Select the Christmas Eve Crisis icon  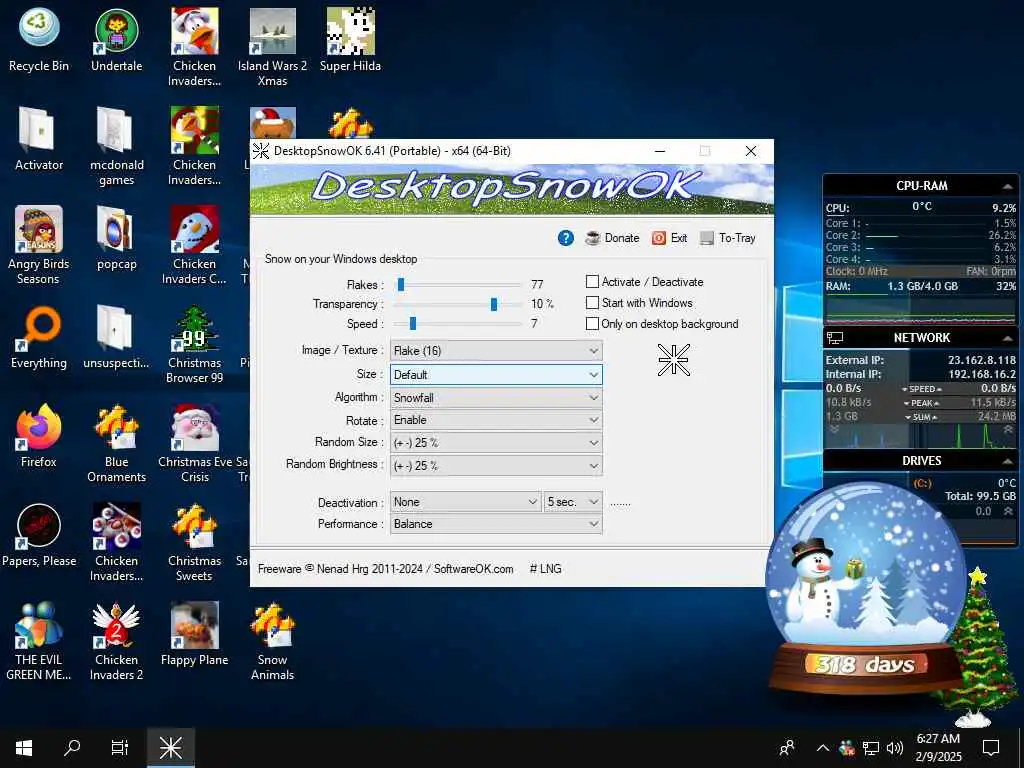(195, 444)
